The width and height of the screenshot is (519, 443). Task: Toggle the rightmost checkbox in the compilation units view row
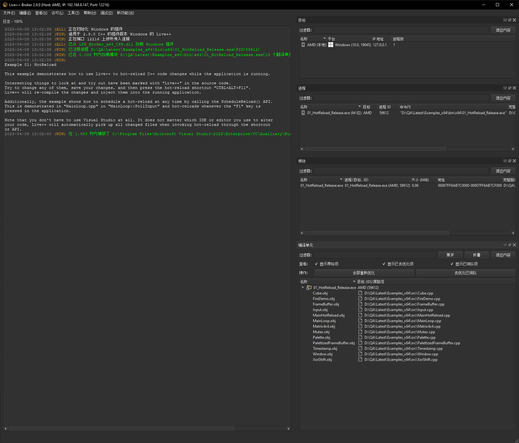(x=452, y=264)
